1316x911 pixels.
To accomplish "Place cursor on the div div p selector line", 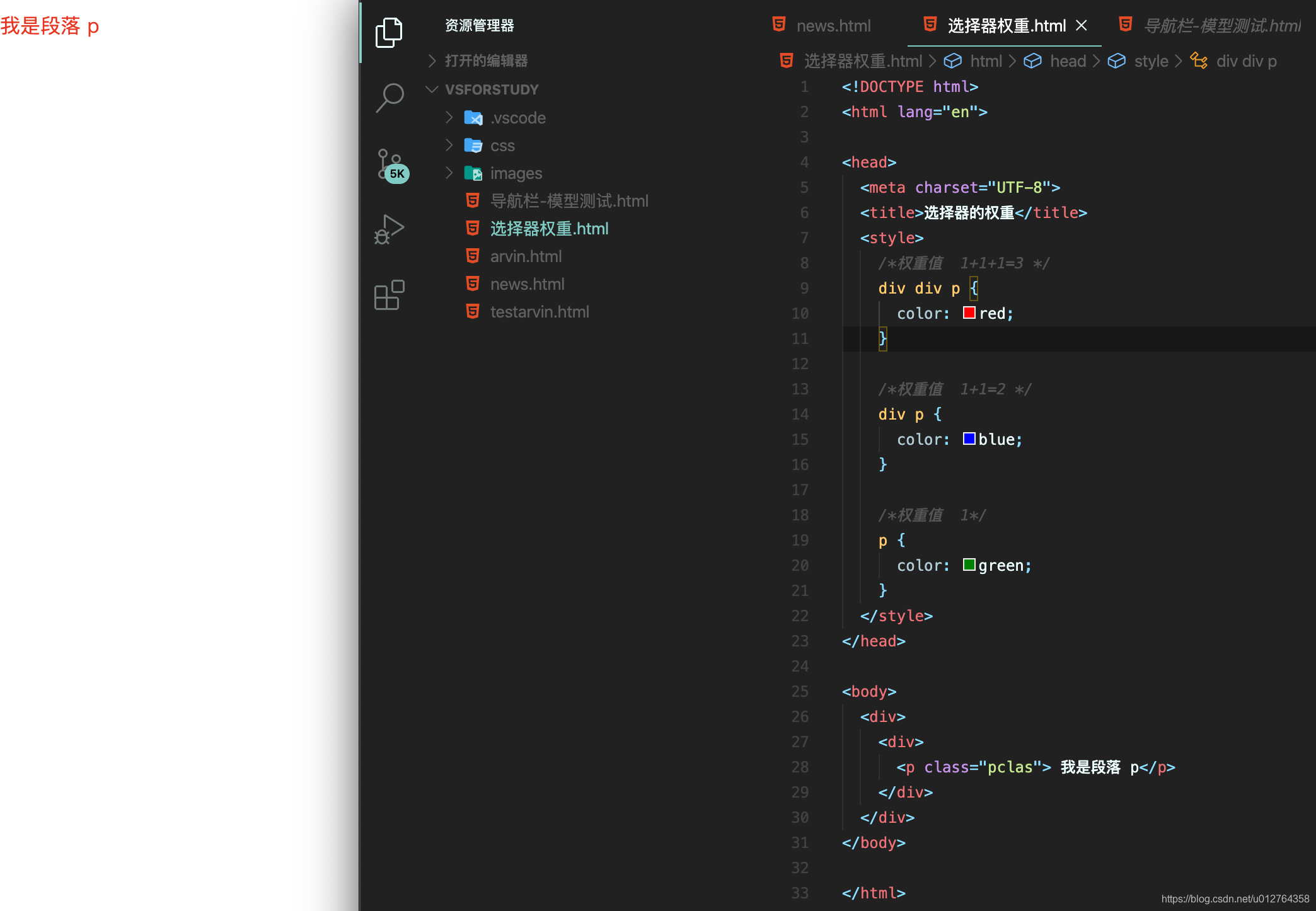I will [x=928, y=289].
